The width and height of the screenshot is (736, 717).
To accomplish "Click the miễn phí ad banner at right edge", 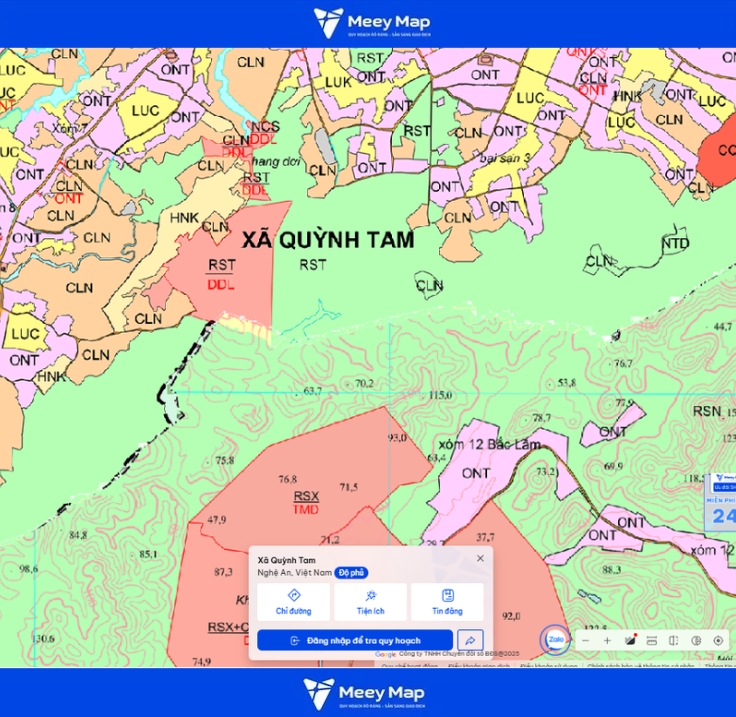I will pos(721,502).
